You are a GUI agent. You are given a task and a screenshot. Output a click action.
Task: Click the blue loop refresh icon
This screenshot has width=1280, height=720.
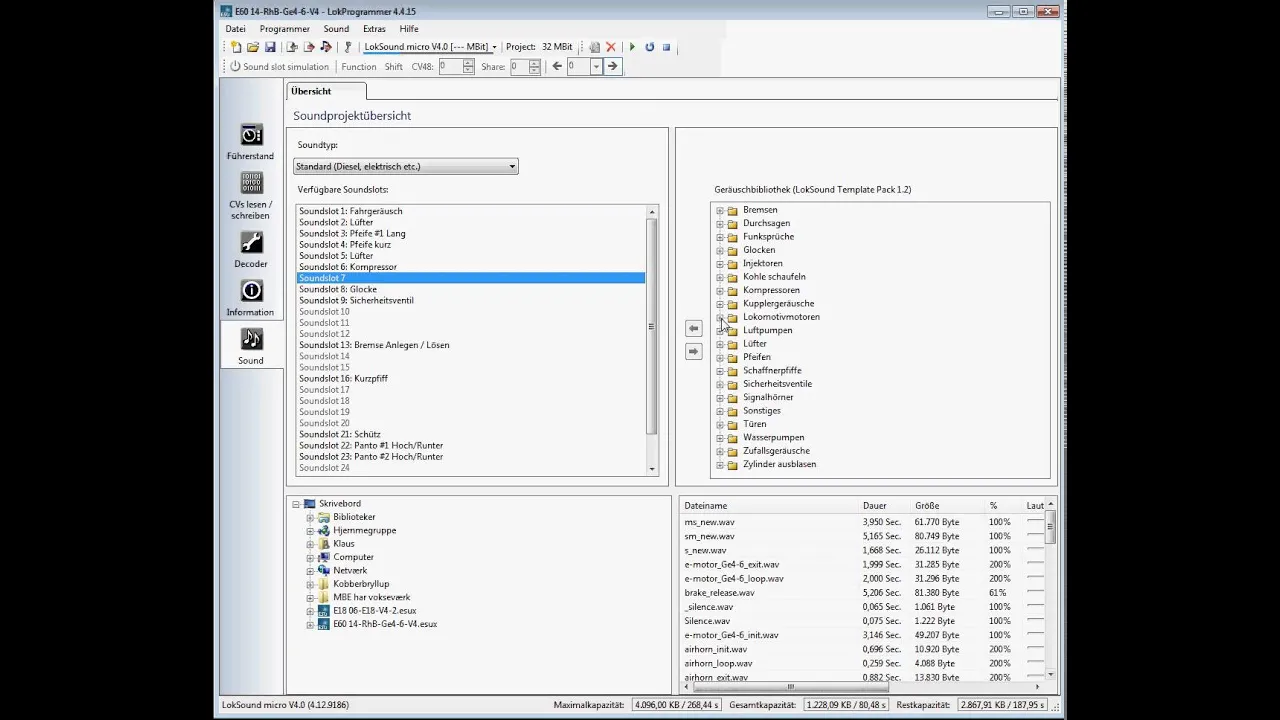click(x=649, y=47)
